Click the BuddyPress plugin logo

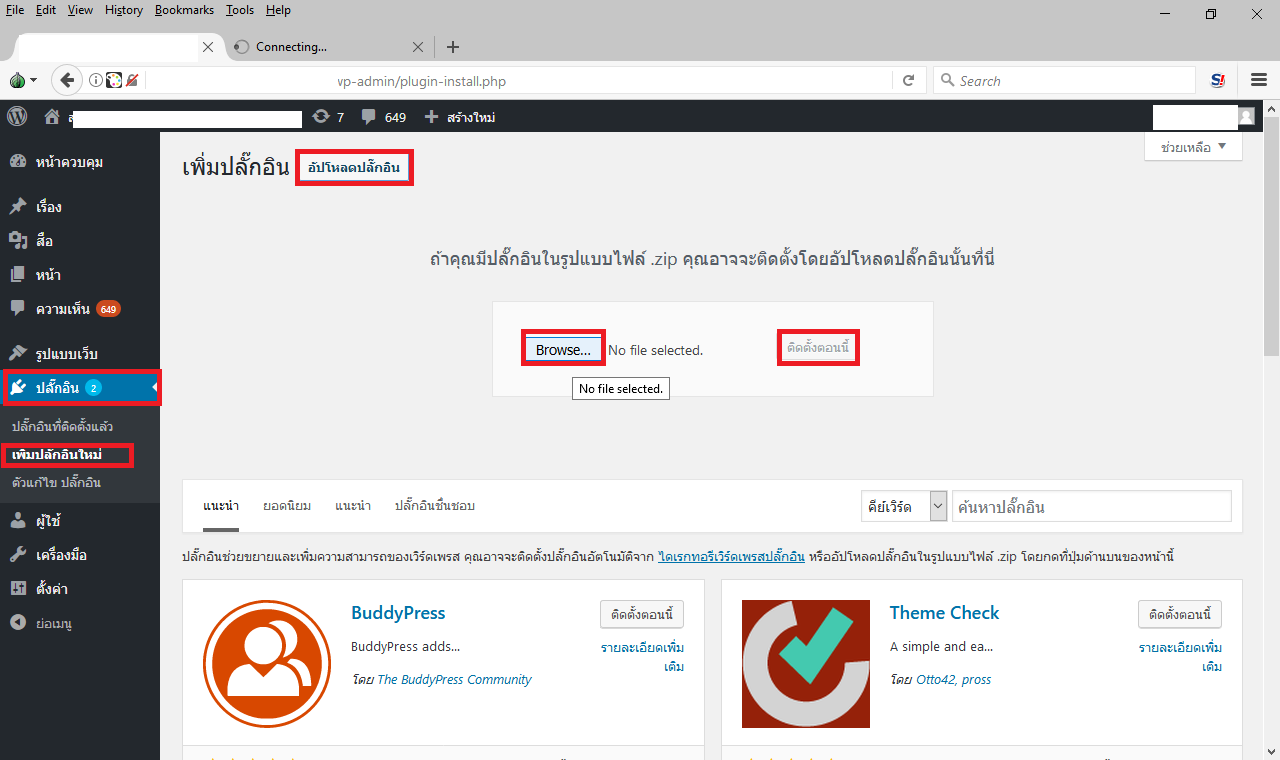point(267,664)
